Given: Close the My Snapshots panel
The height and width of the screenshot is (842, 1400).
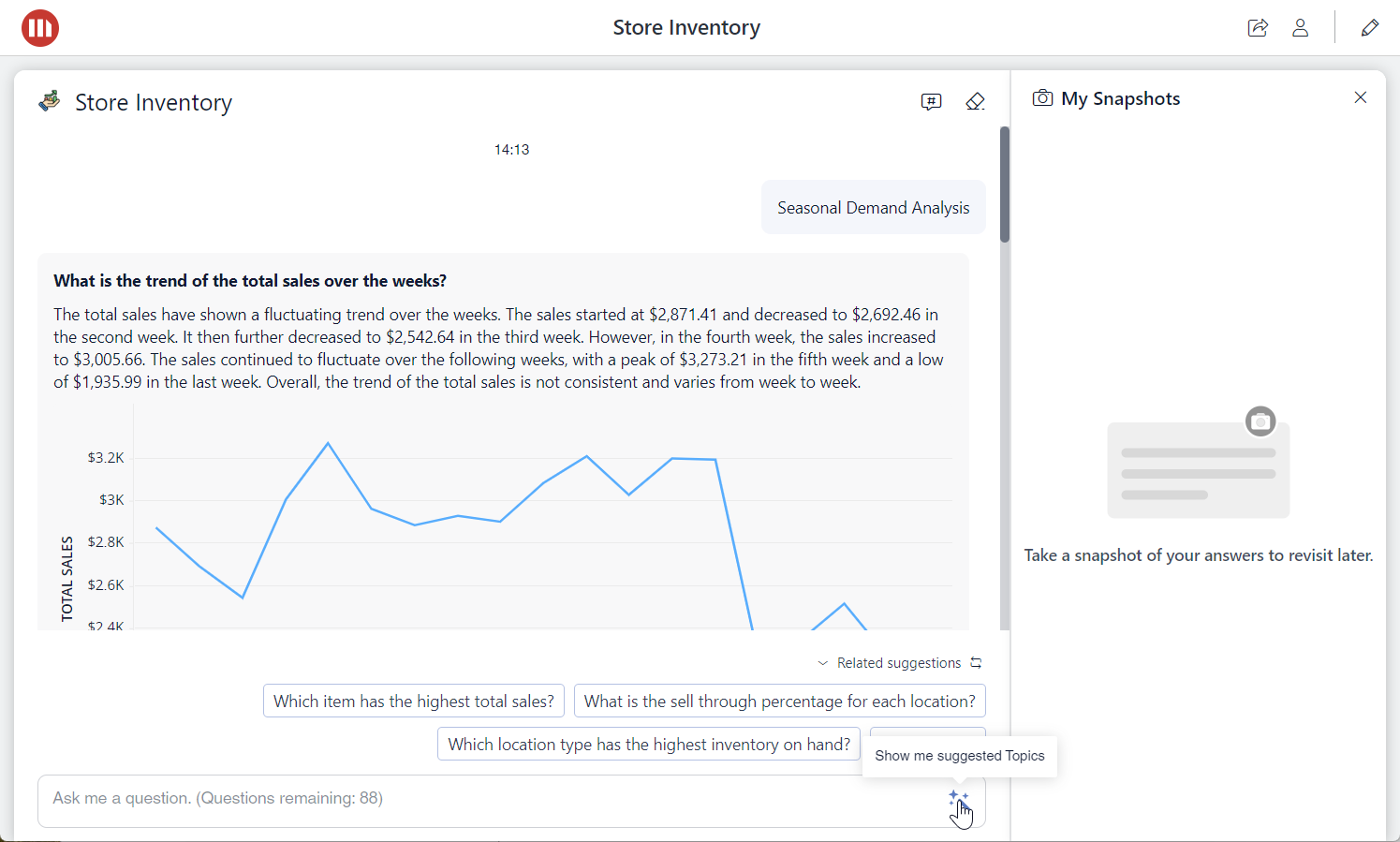Looking at the screenshot, I should pyautogui.click(x=1361, y=97).
